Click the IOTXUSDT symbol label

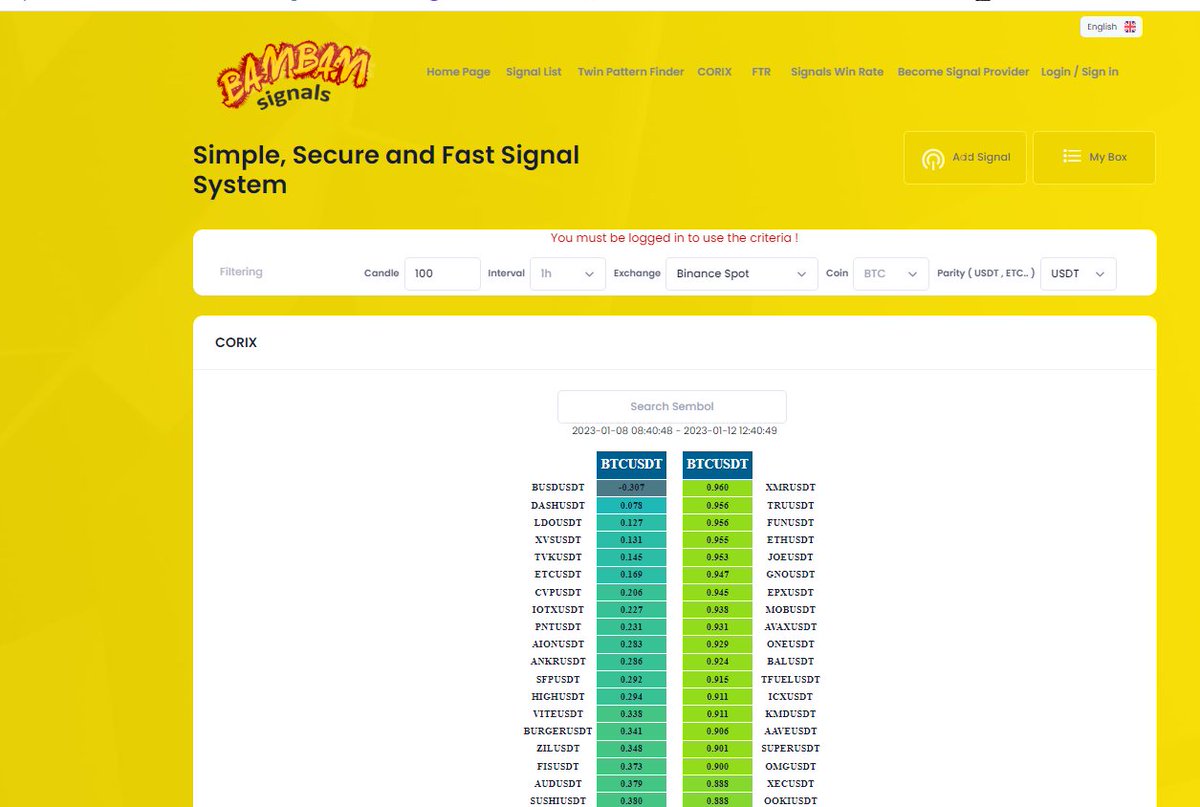pos(558,609)
